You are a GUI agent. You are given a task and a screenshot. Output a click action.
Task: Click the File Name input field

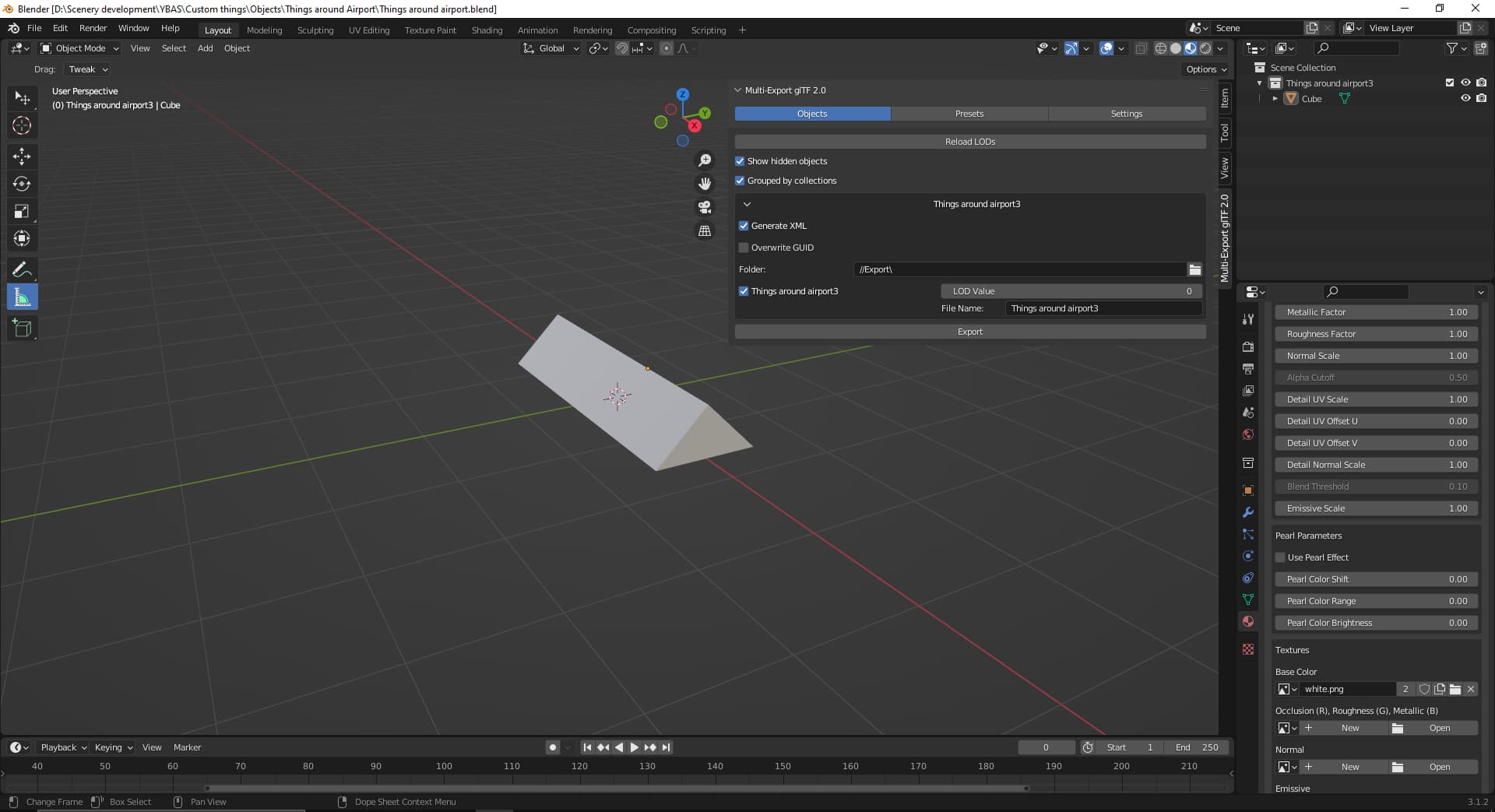1103,308
